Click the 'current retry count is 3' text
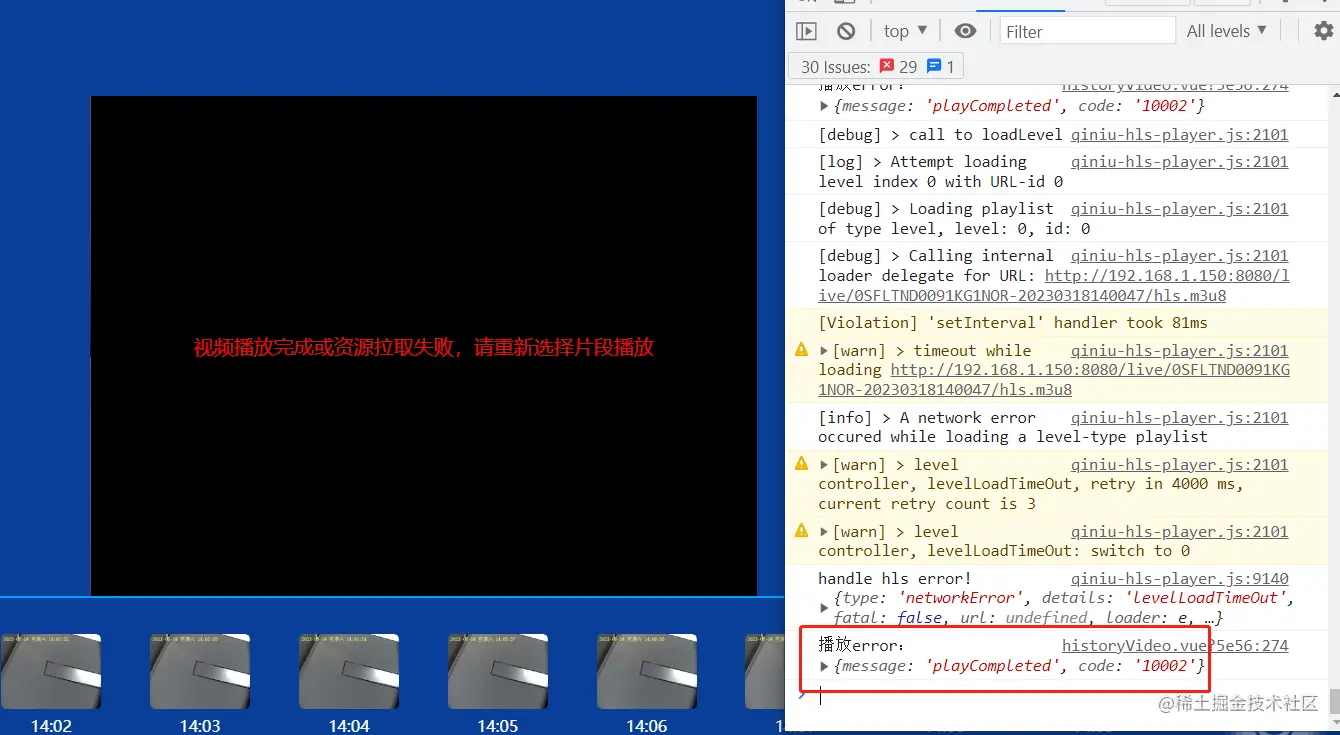The height and width of the screenshot is (735, 1340). pyautogui.click(x=926, y=504)
